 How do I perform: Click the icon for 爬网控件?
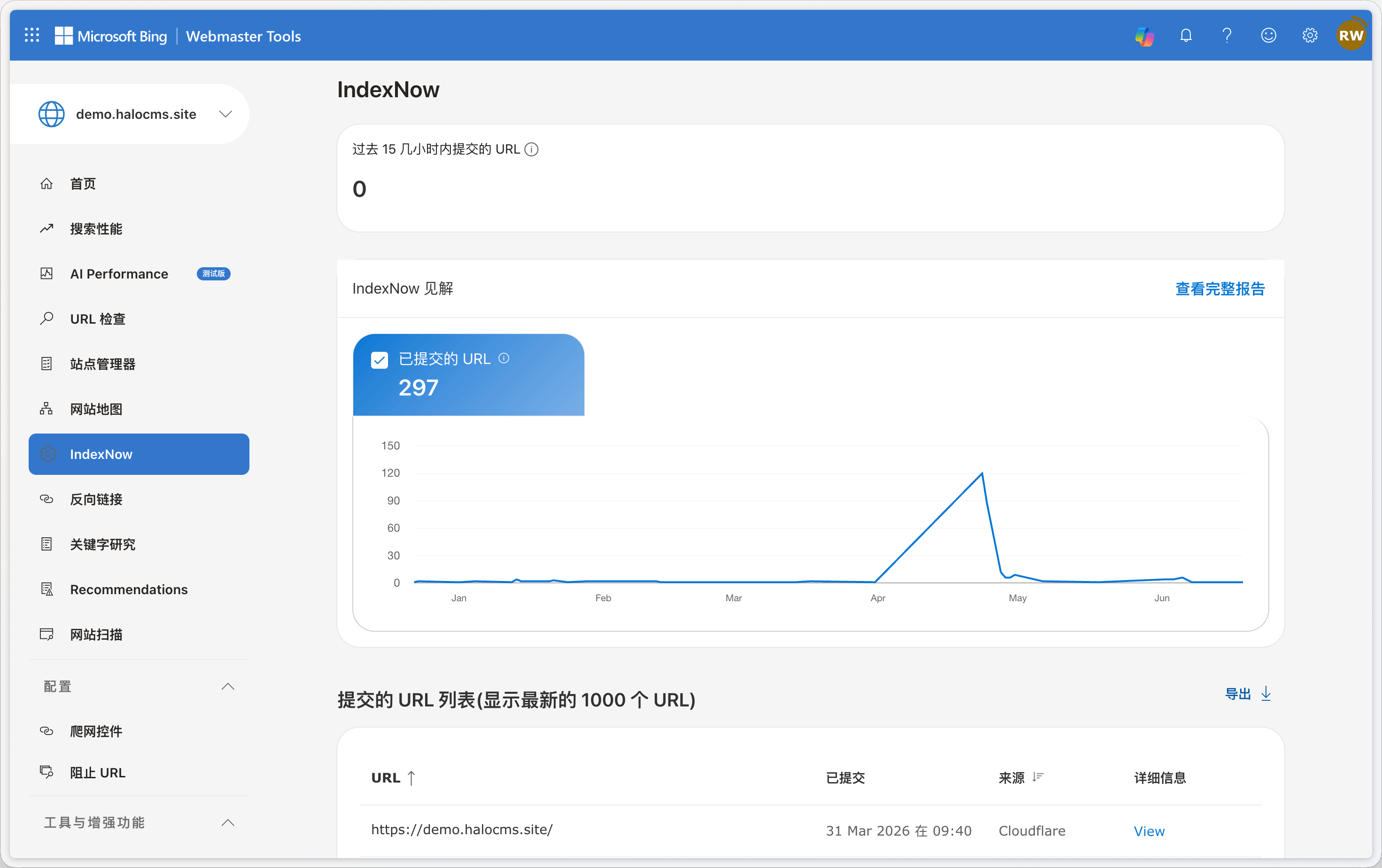coord(47,731)
